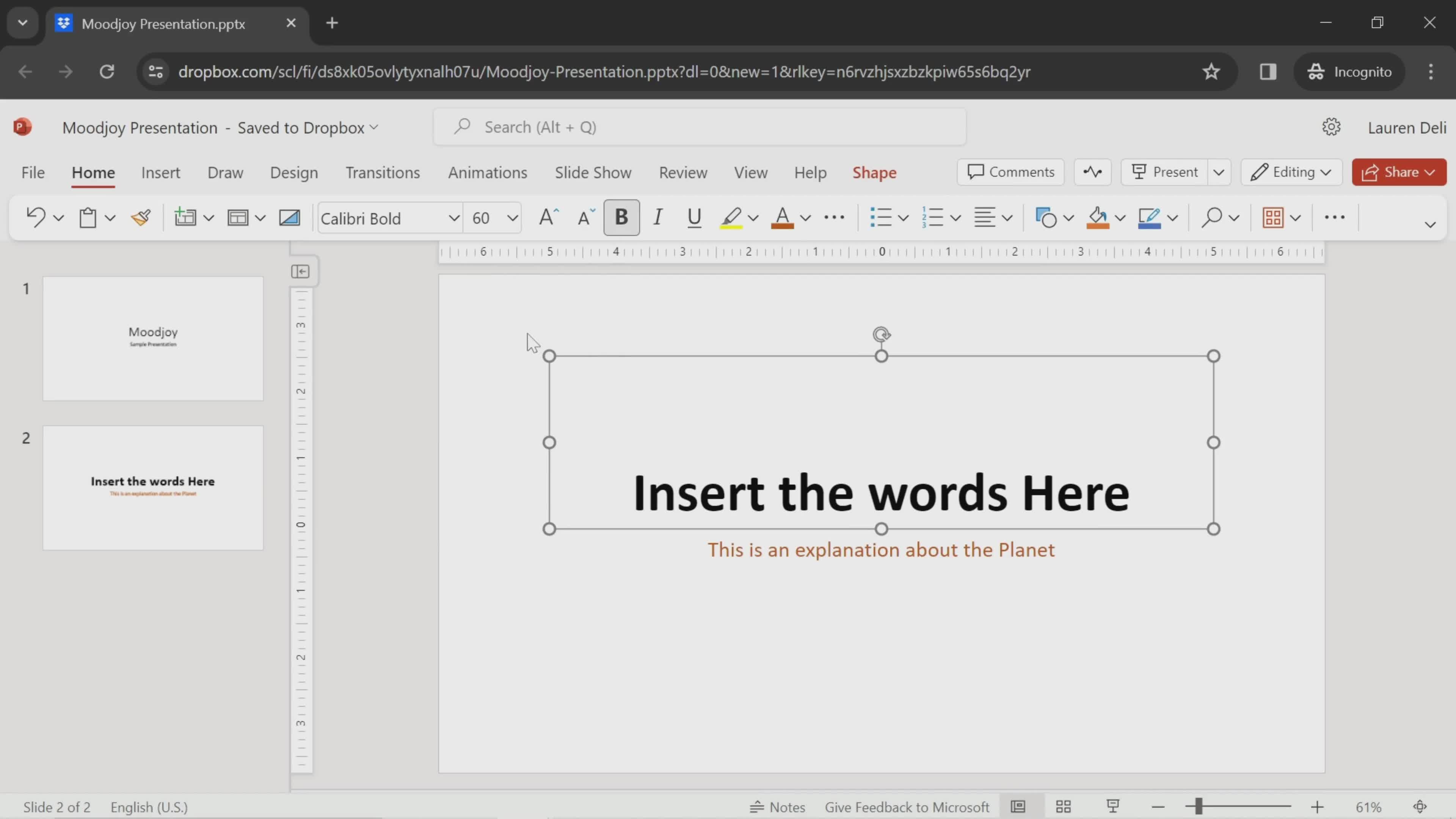1456x819 pixels.
Task: Open the Editing mode dropdown
Action: coord(1291,172)
